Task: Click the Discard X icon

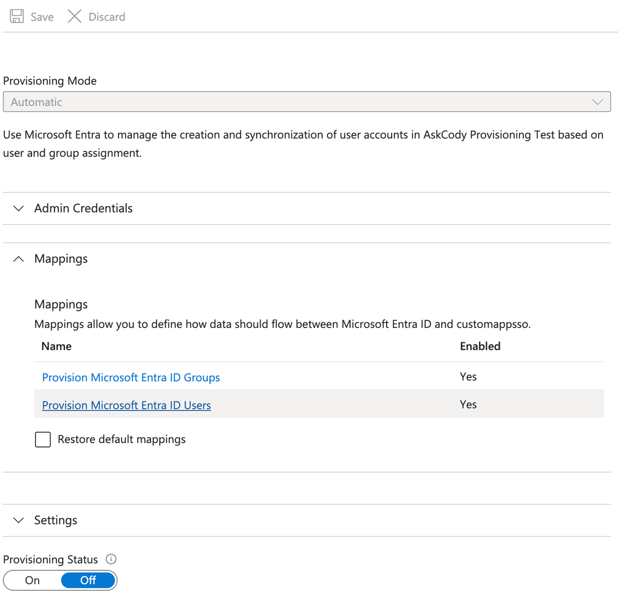Action: pos(74,17)
